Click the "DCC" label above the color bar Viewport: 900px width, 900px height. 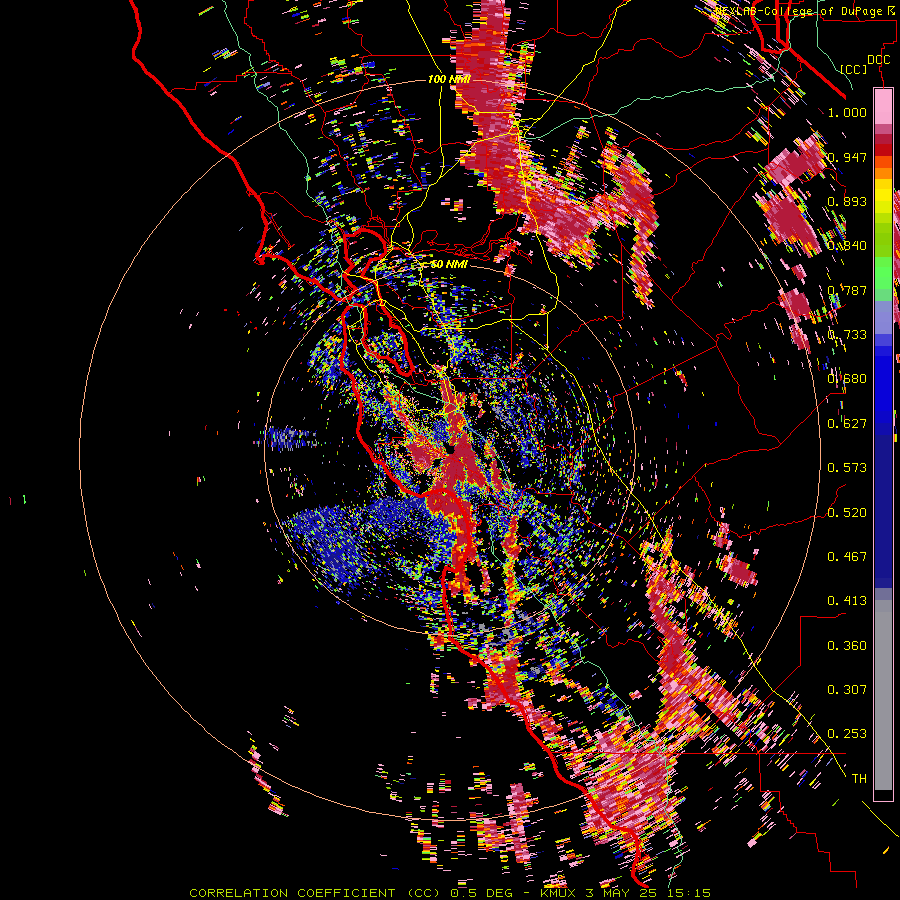coord(878,60)
